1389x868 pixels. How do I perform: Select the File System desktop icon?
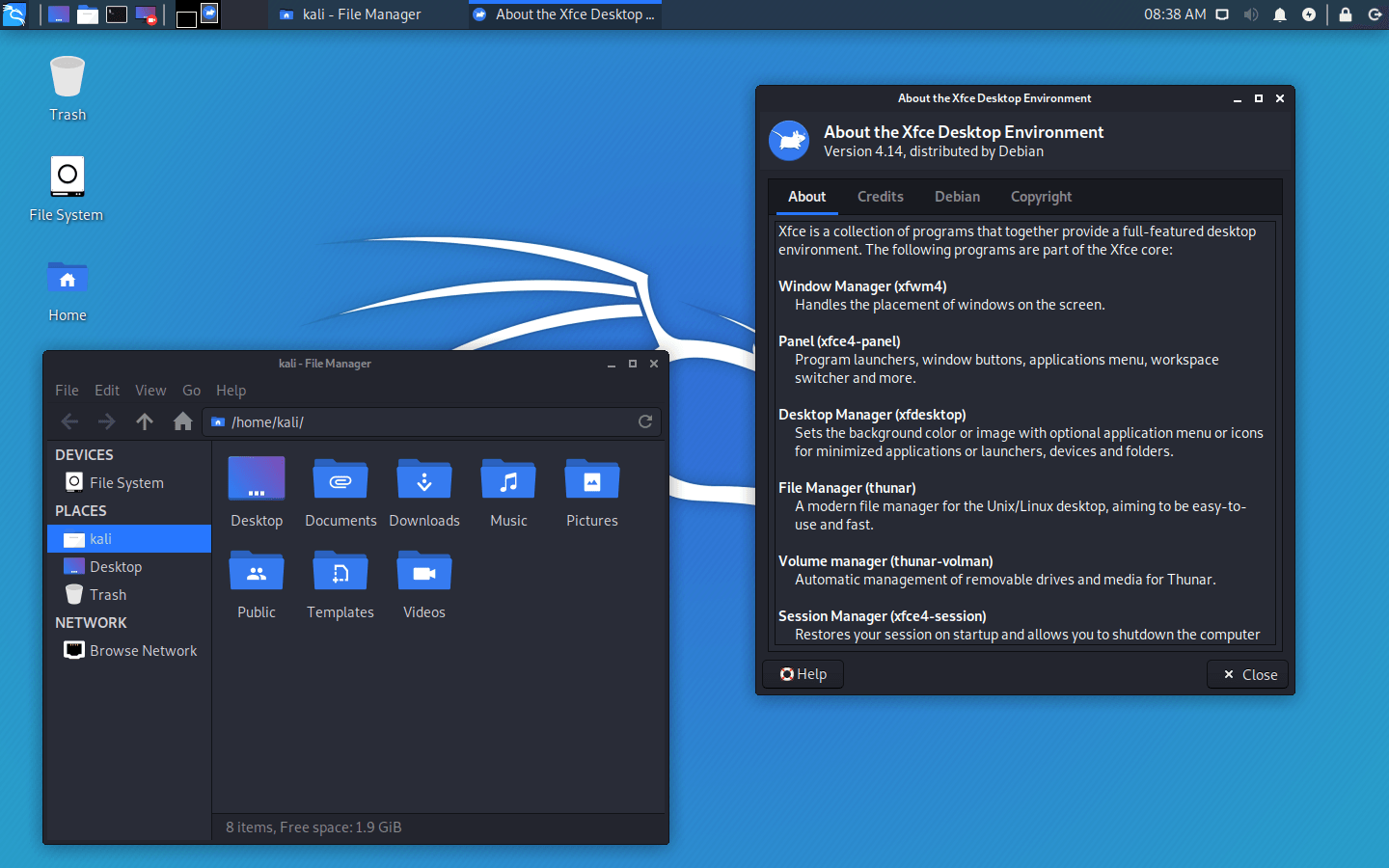pyautogui.click(x=67, y=189)
